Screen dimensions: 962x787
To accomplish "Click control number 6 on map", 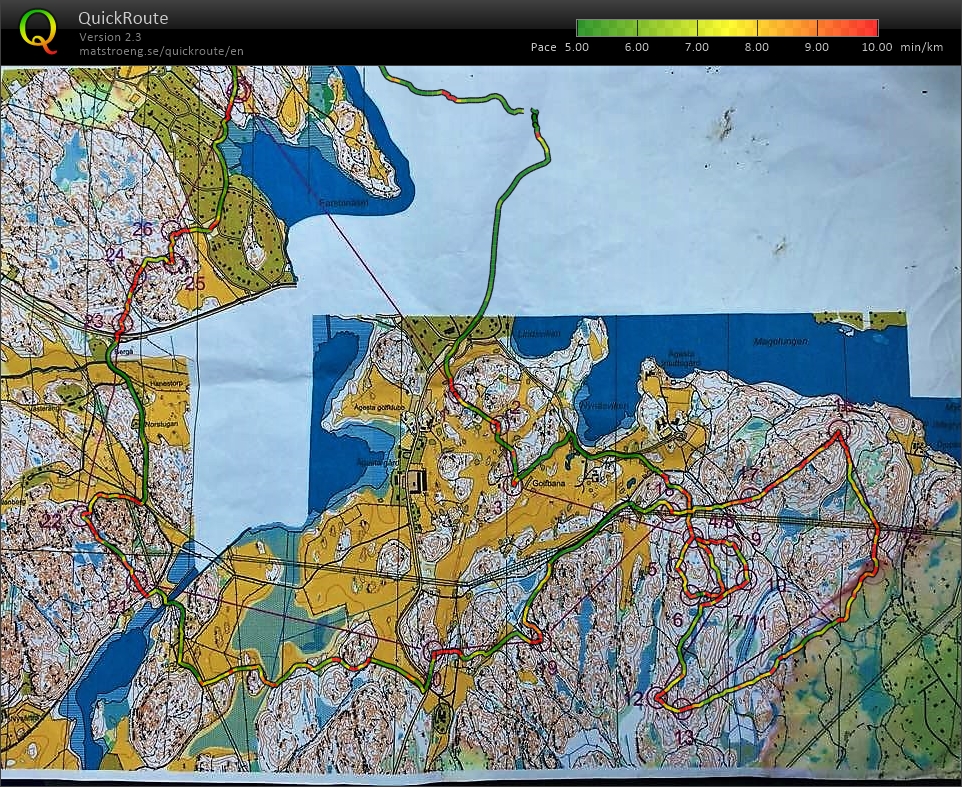I will [677, 620].
